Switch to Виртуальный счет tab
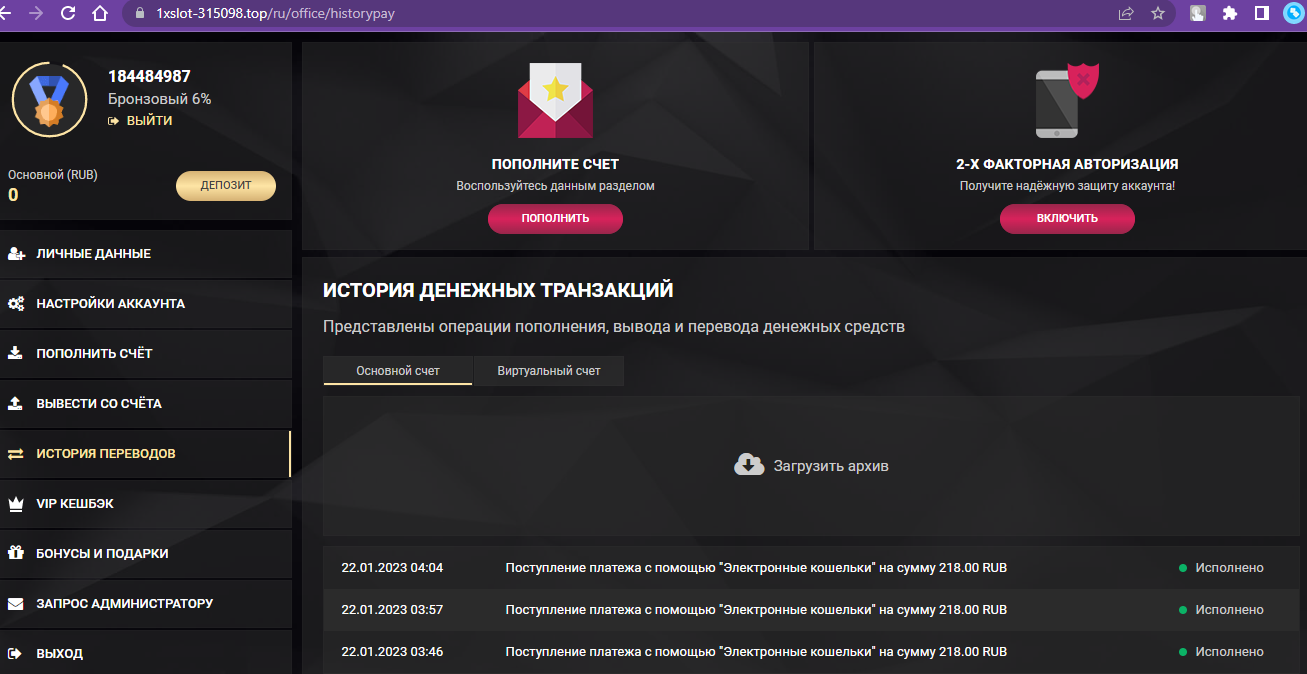This screenshot has width=1307, height=674. (549, 370)
